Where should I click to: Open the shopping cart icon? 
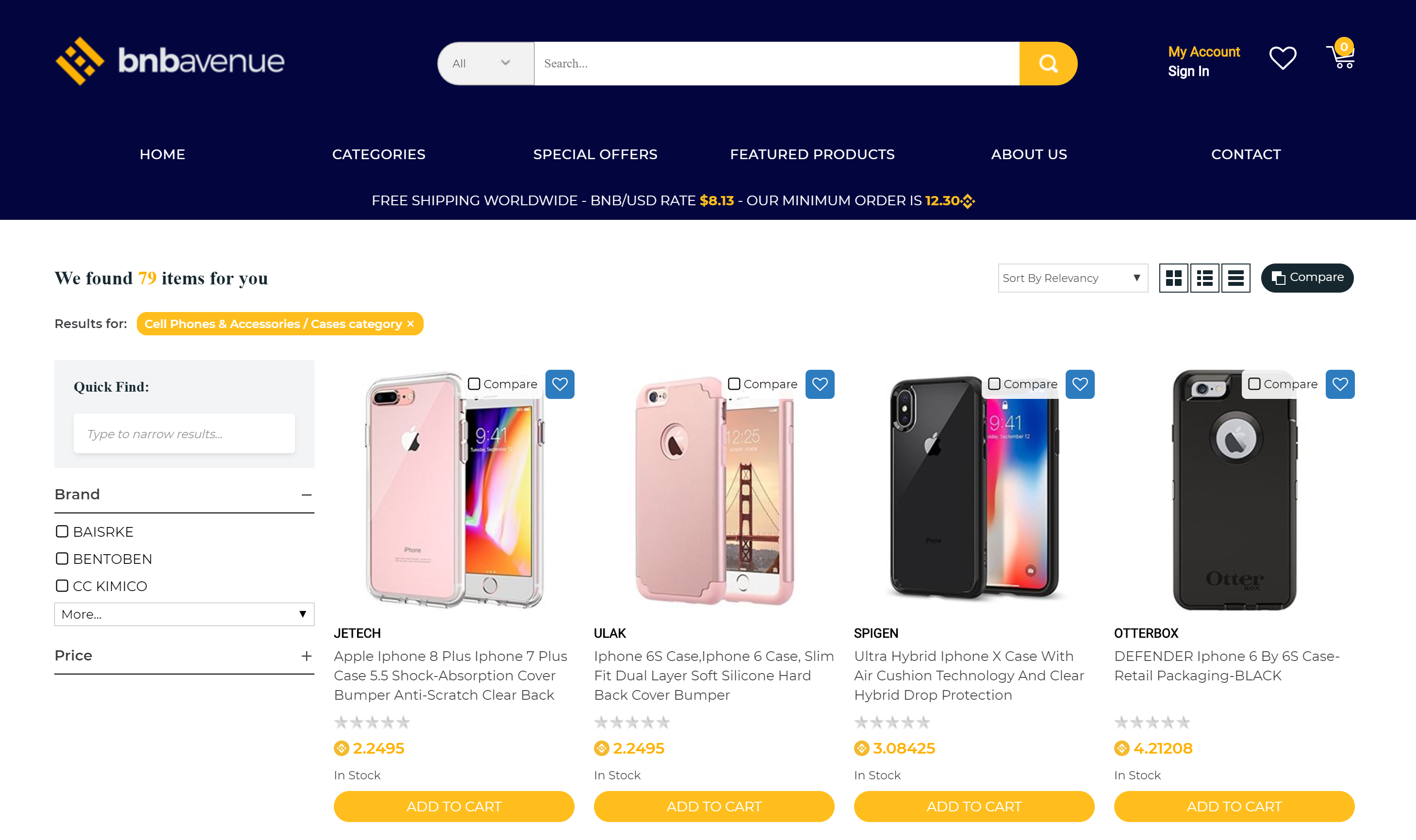pos(1341,54)
